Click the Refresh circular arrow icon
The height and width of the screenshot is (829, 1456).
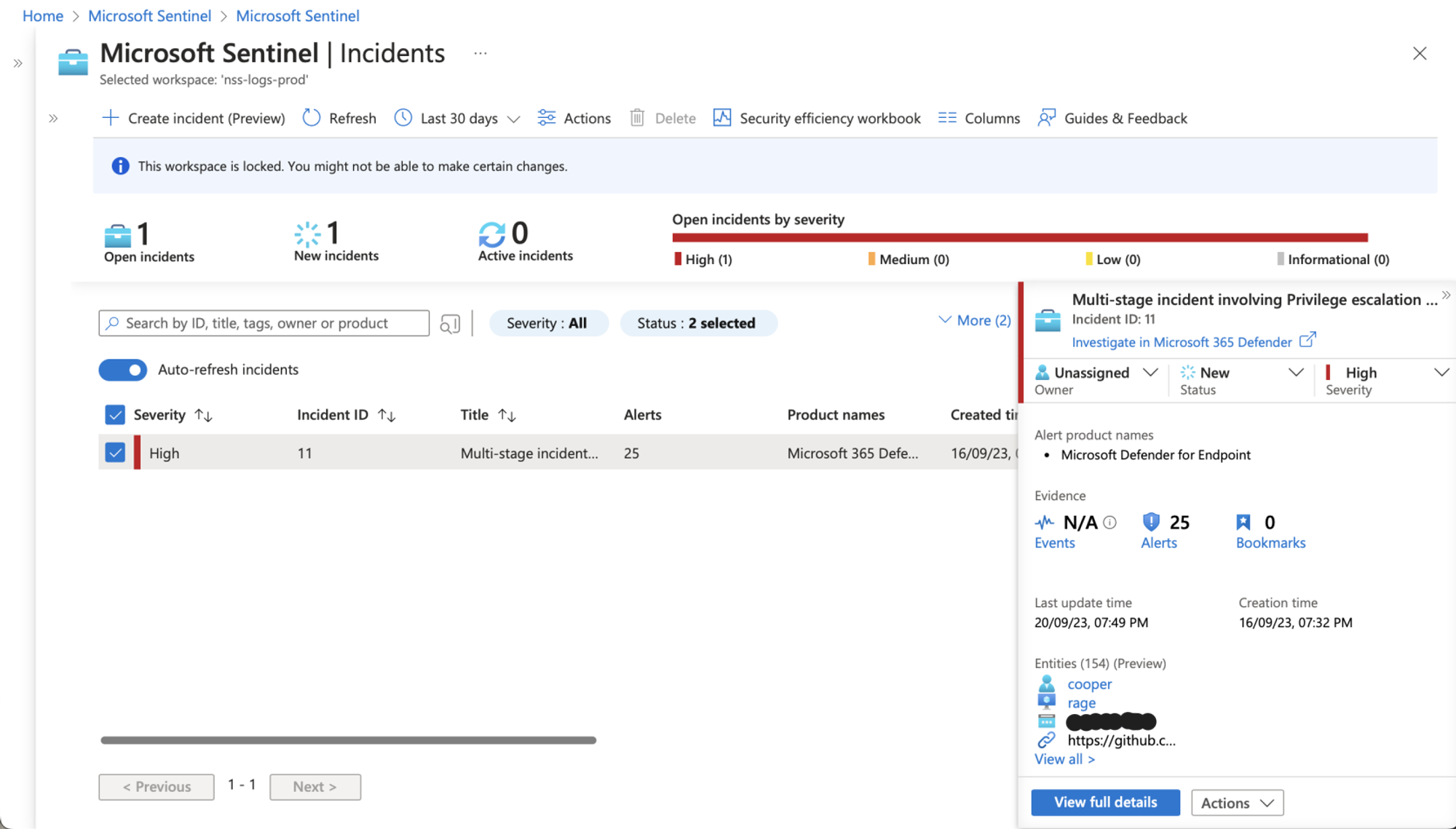(312, 118)
